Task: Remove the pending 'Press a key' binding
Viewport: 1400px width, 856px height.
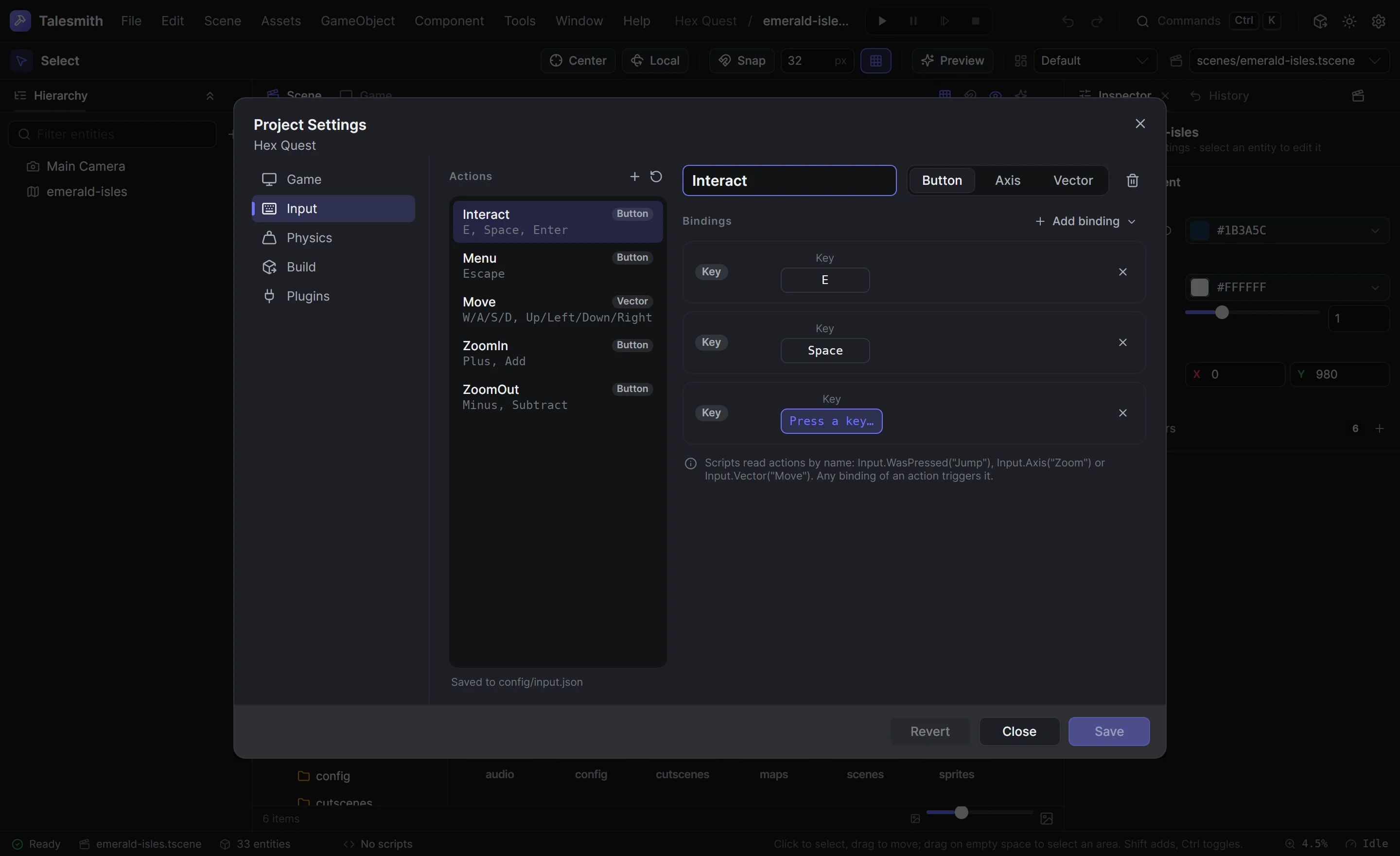Action: [1123, 413]
